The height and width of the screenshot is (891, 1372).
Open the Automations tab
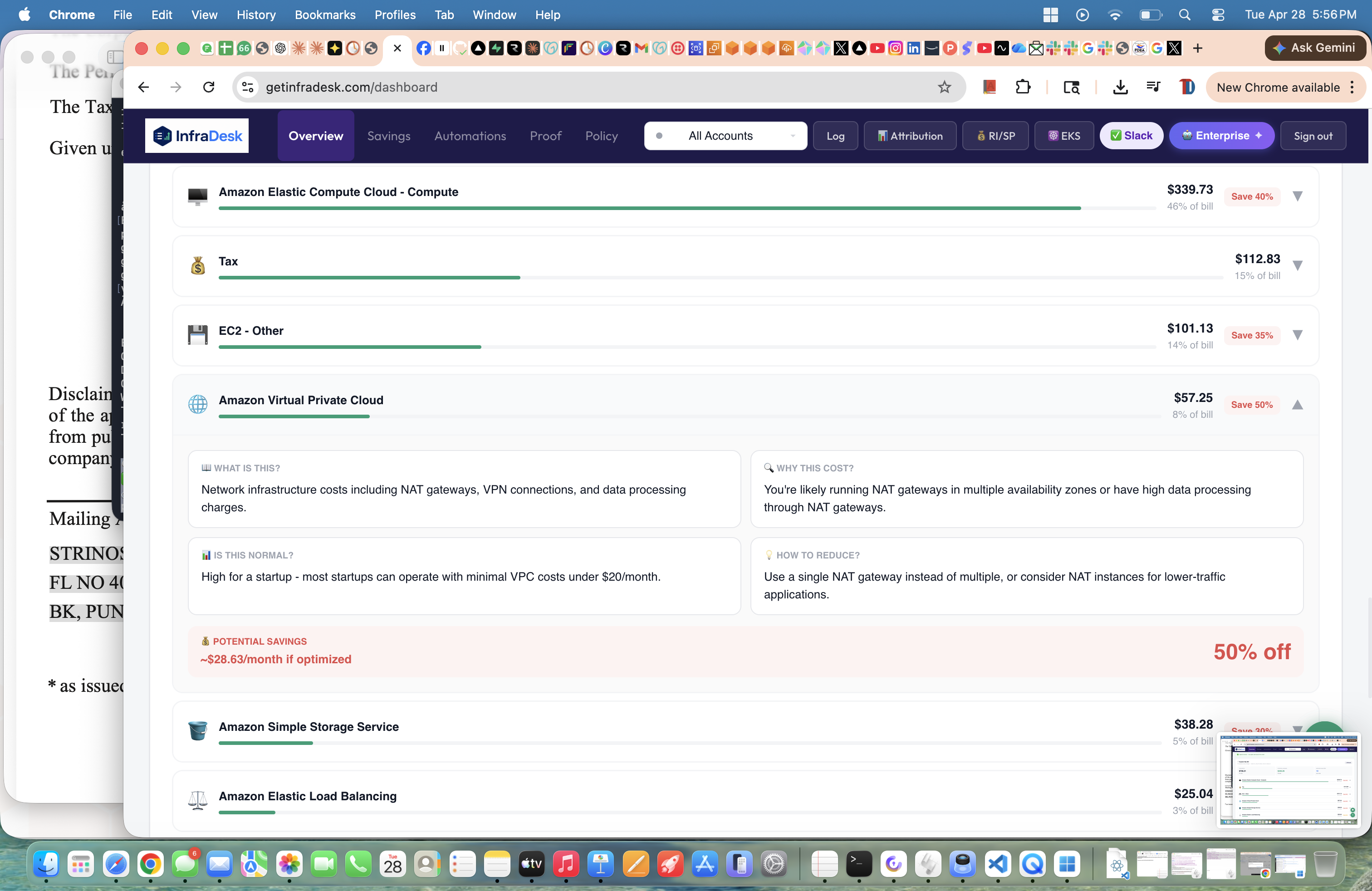tap(470, 136)
